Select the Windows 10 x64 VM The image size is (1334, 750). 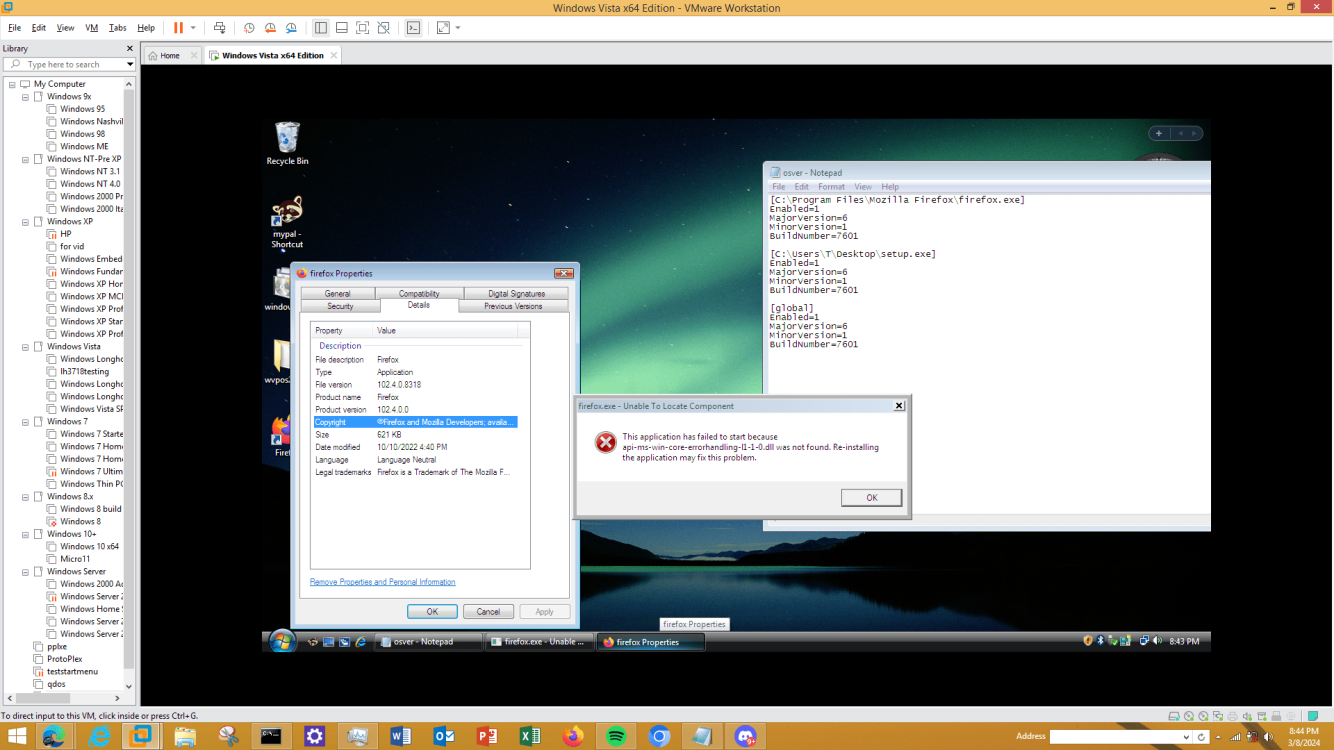pyautogui.click(x=88, y=546)
